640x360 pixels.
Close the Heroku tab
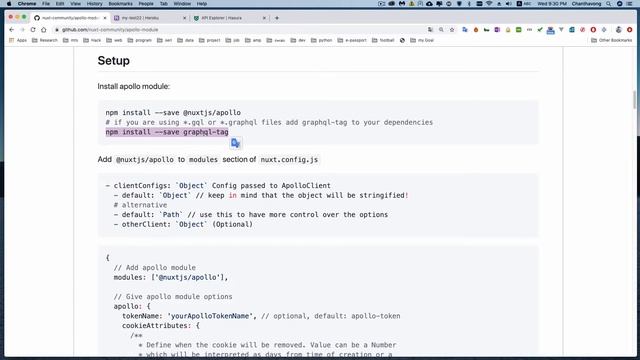tap(184, 18)
